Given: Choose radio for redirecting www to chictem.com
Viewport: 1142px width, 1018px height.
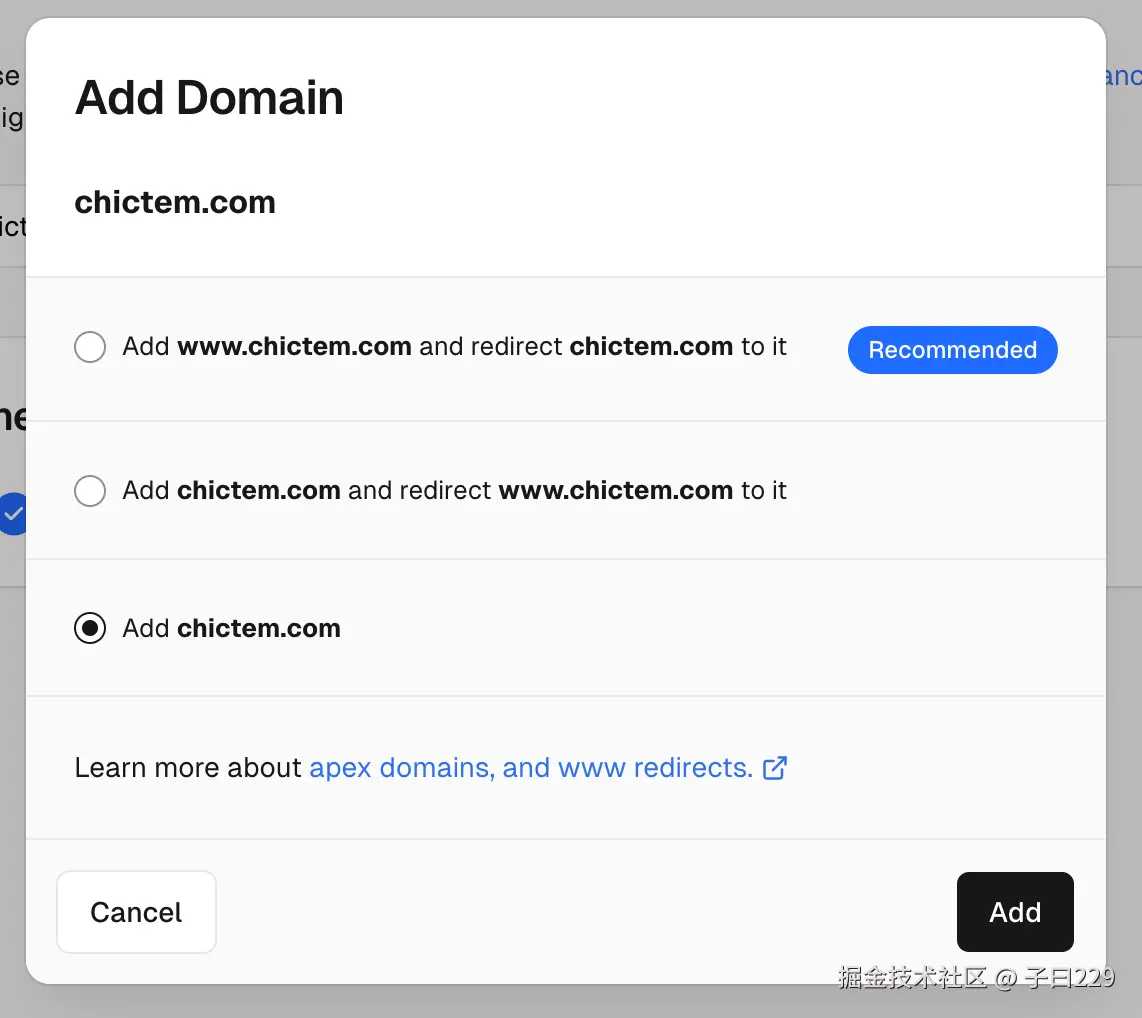Looking at the screenshot, I should (90, 491).
